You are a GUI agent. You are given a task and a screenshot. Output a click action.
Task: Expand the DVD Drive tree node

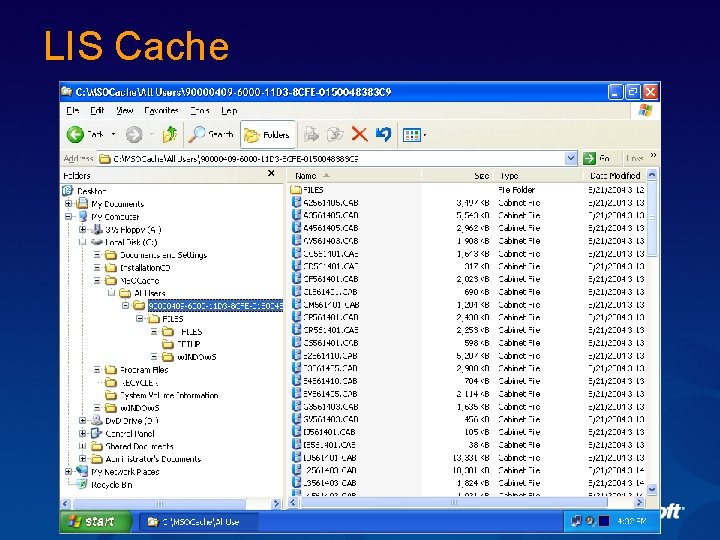(x=83, y=420)
